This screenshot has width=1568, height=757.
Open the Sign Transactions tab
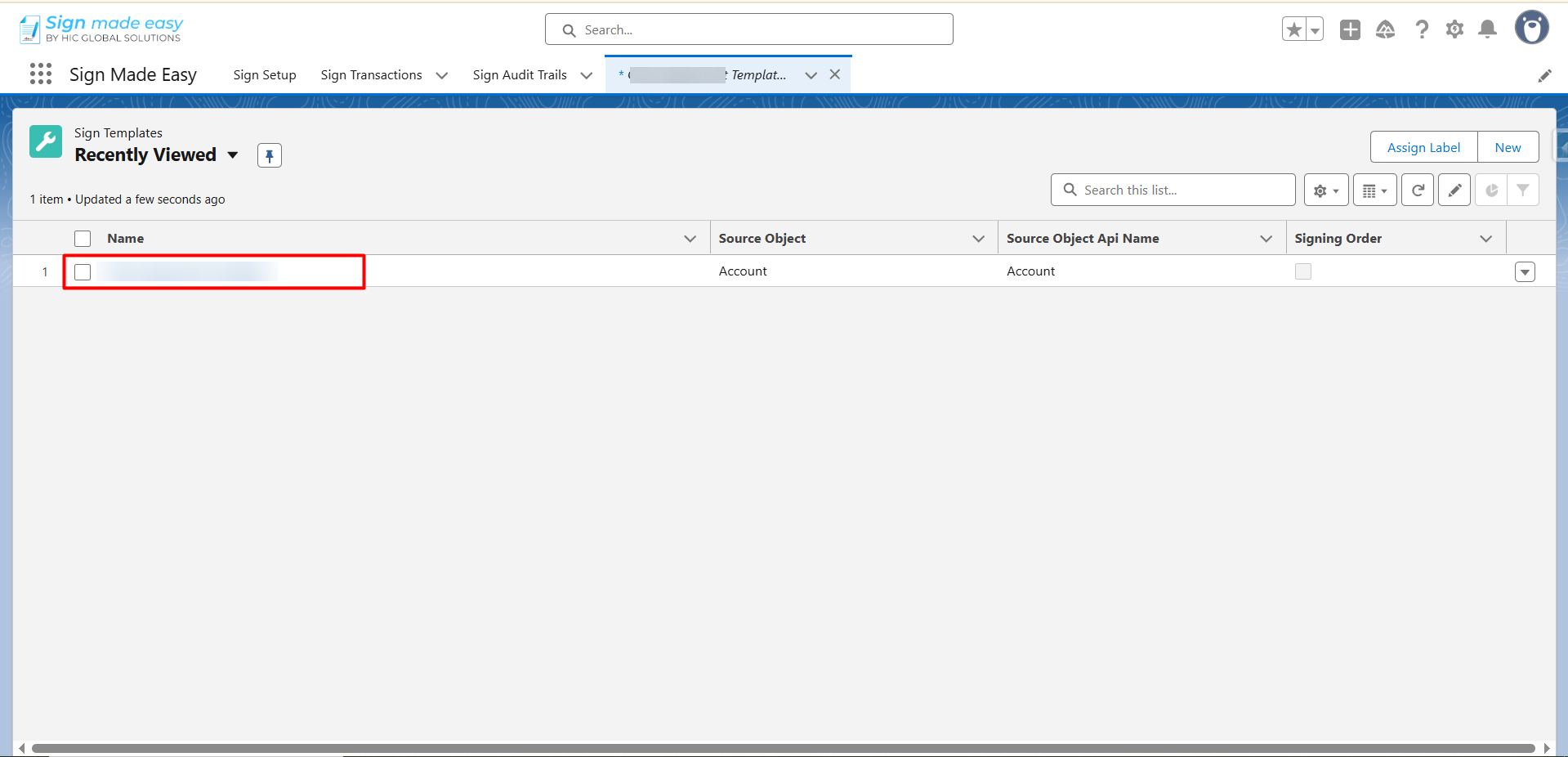click(x=372, y=75)
